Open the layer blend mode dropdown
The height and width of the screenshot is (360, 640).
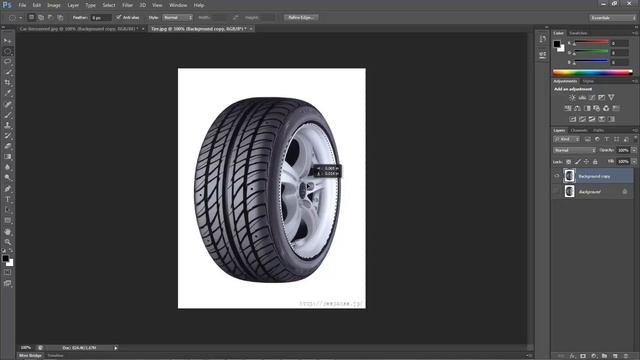point(574,150)
